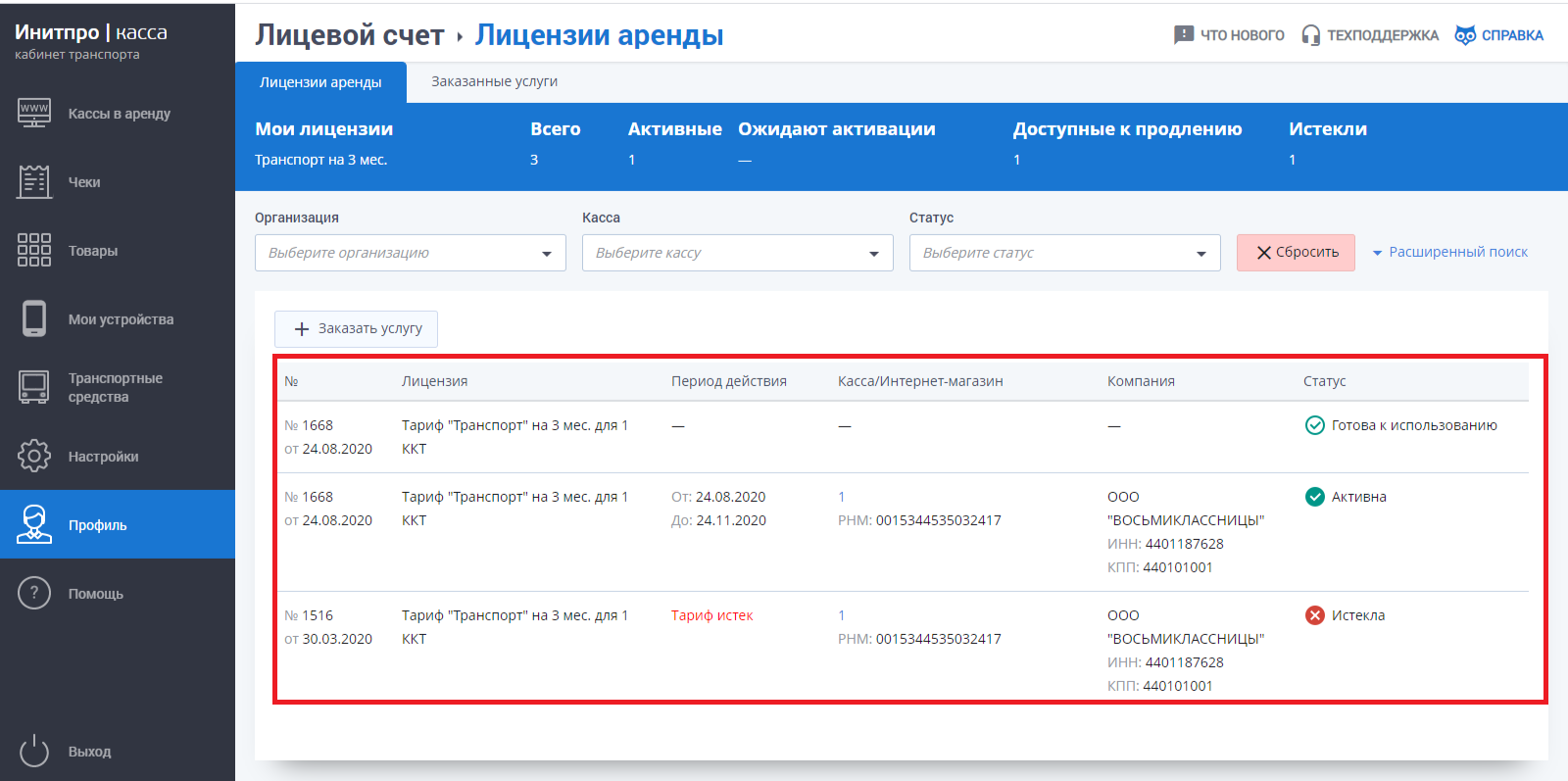1568x781 pixels.
Task: Click the Истекли summary heading
Action: tap(1328, 129)
